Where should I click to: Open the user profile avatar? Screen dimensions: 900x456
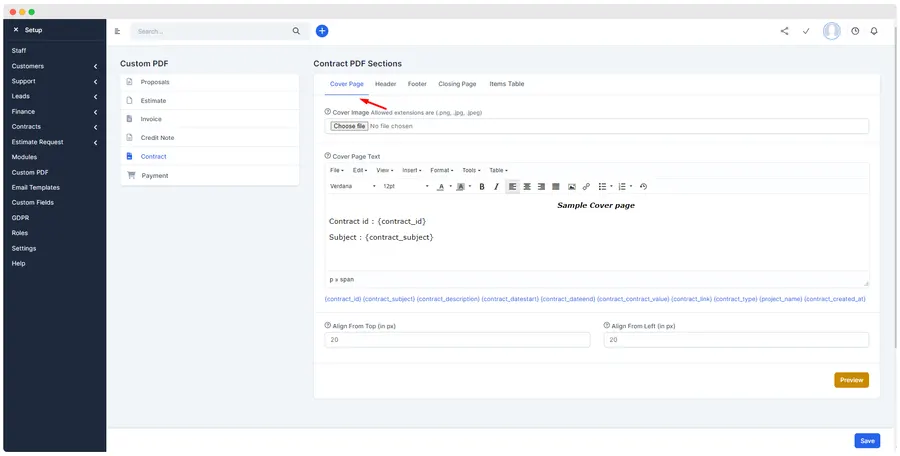point(832,31)
